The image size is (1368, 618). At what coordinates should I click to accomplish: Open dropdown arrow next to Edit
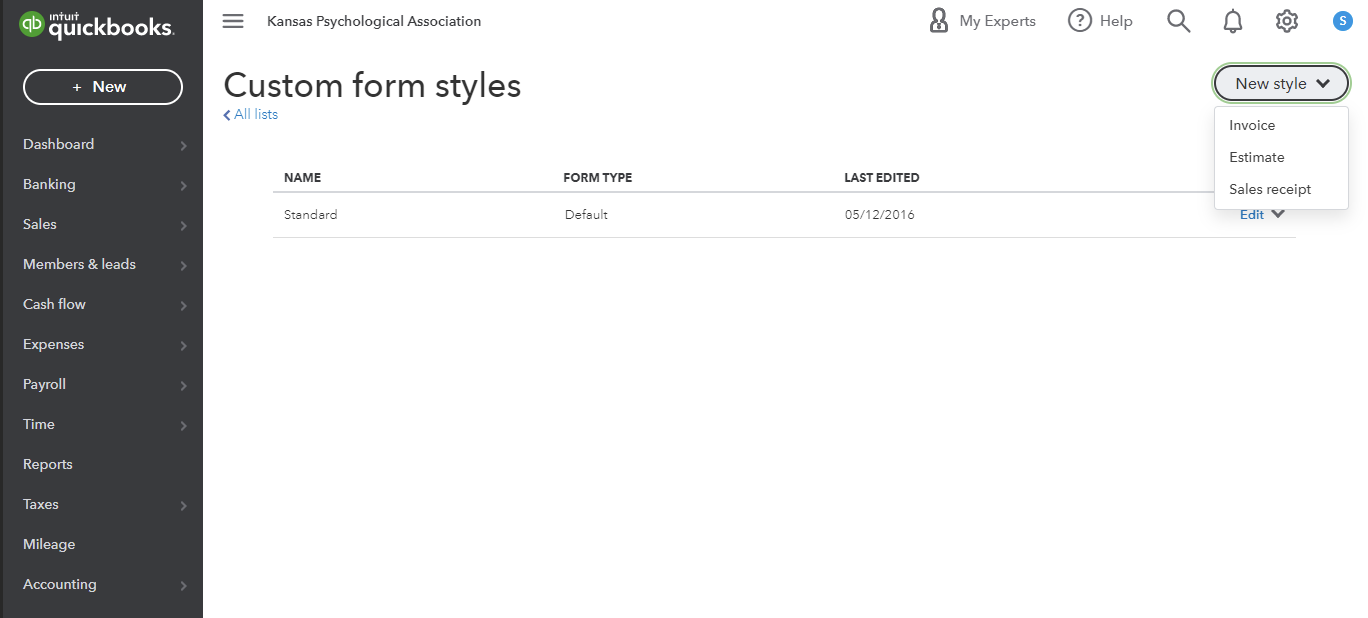1278,214
